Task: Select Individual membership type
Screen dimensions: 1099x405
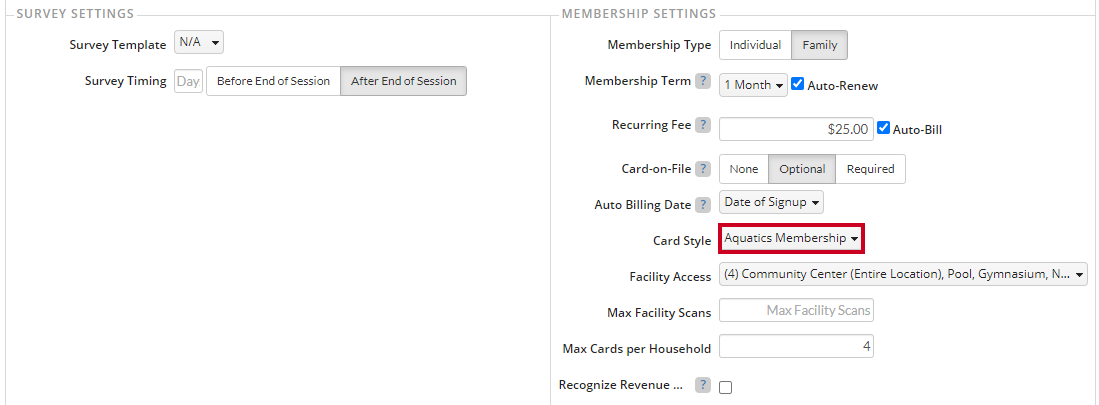Action: [756, 45]
